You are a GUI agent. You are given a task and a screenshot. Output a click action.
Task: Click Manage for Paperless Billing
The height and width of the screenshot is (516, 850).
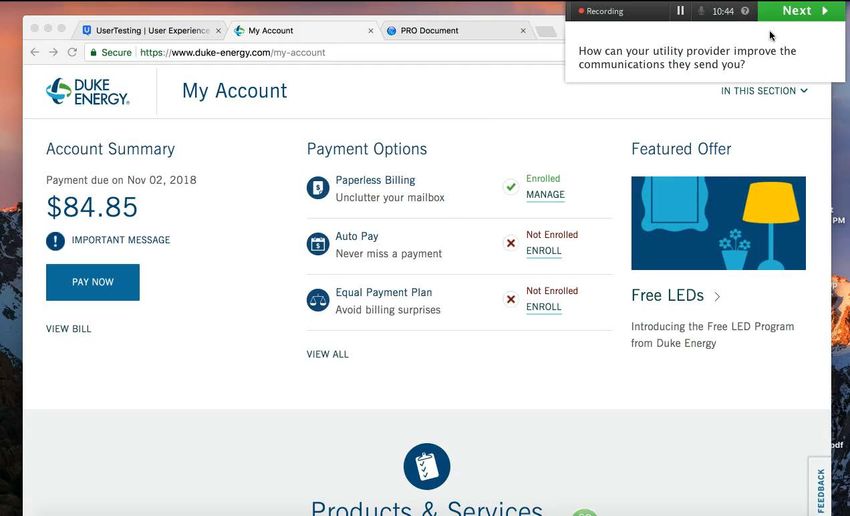tap(545, 195)
